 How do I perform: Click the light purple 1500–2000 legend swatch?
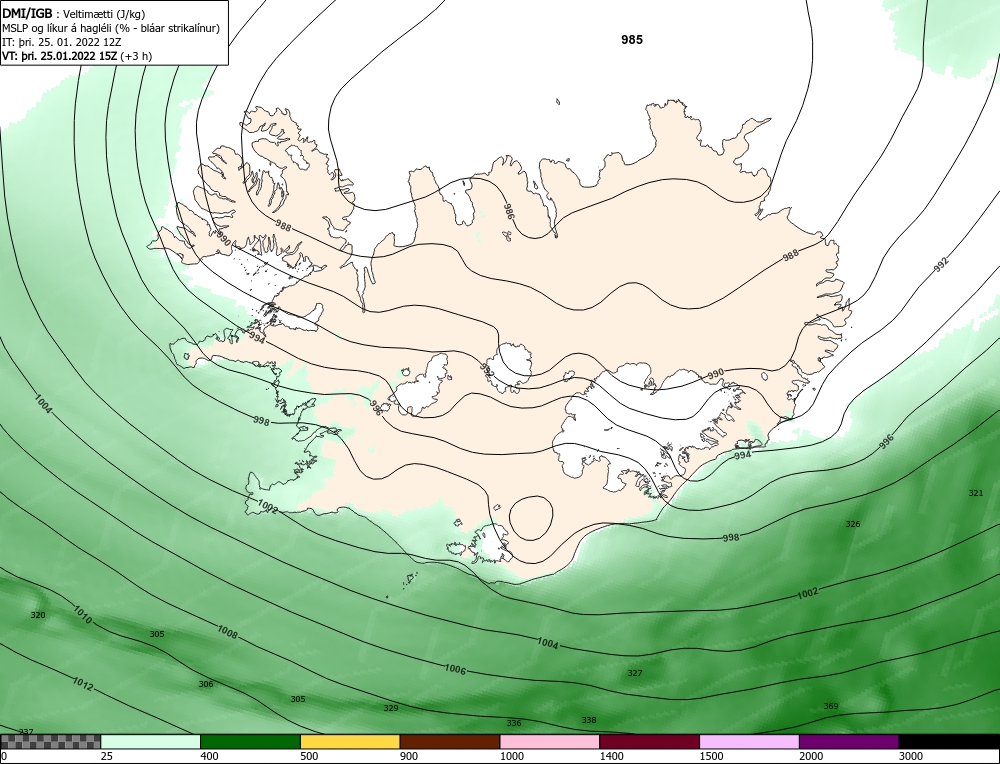(x=749, y=742)
